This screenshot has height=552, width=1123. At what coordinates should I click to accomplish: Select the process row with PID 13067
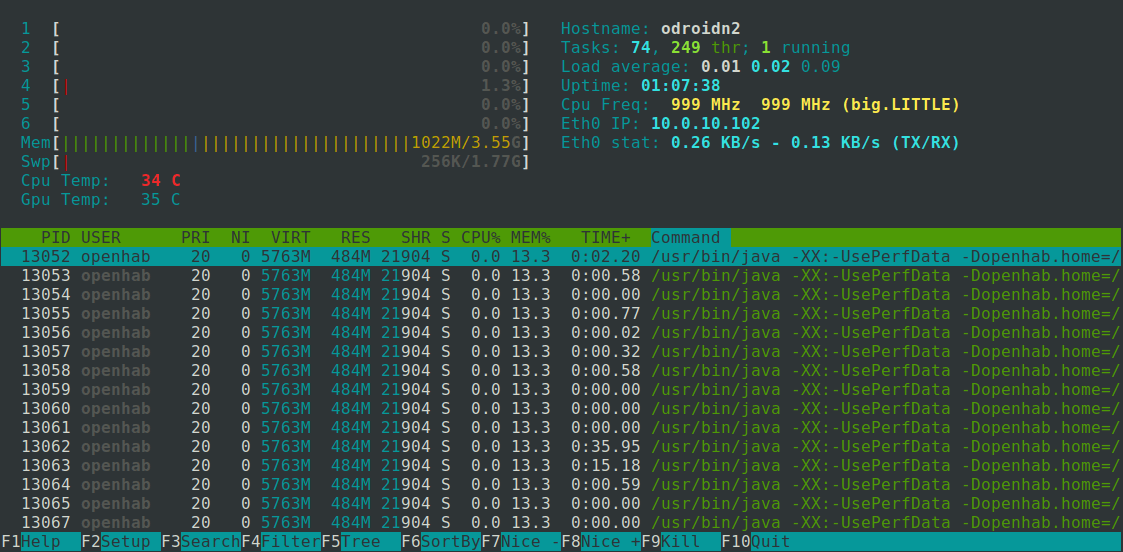click(x=560, y=522)
